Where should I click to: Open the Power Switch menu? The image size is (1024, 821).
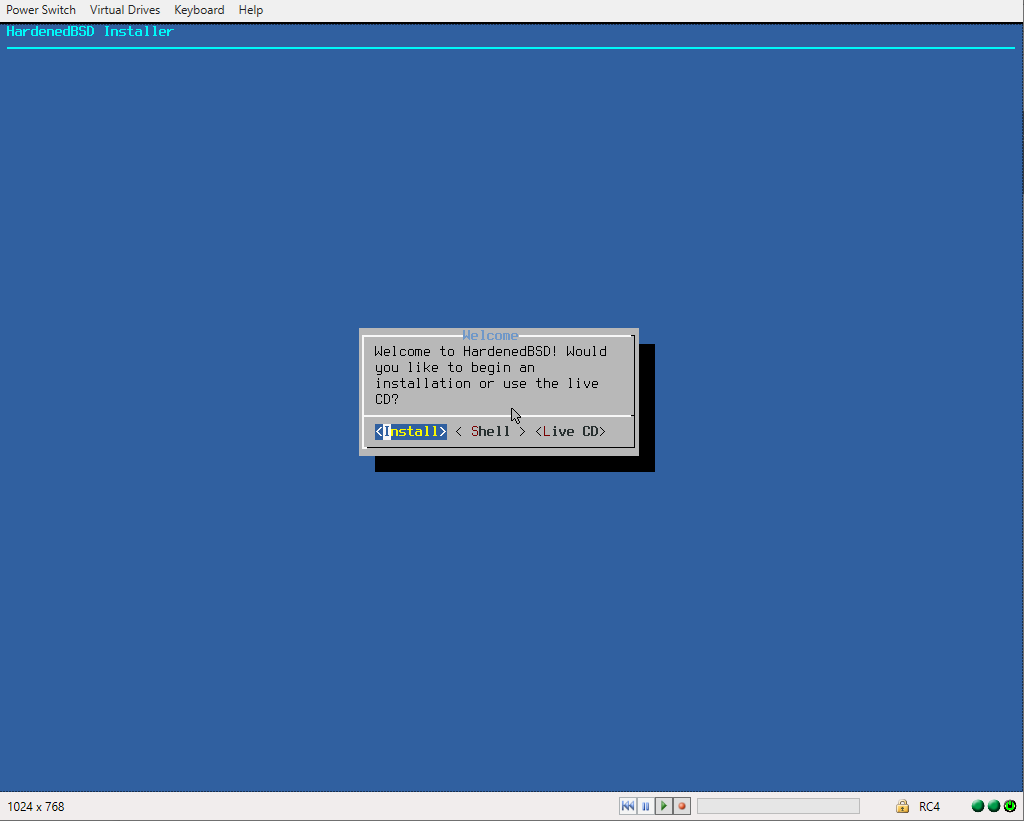pos(40,10)
